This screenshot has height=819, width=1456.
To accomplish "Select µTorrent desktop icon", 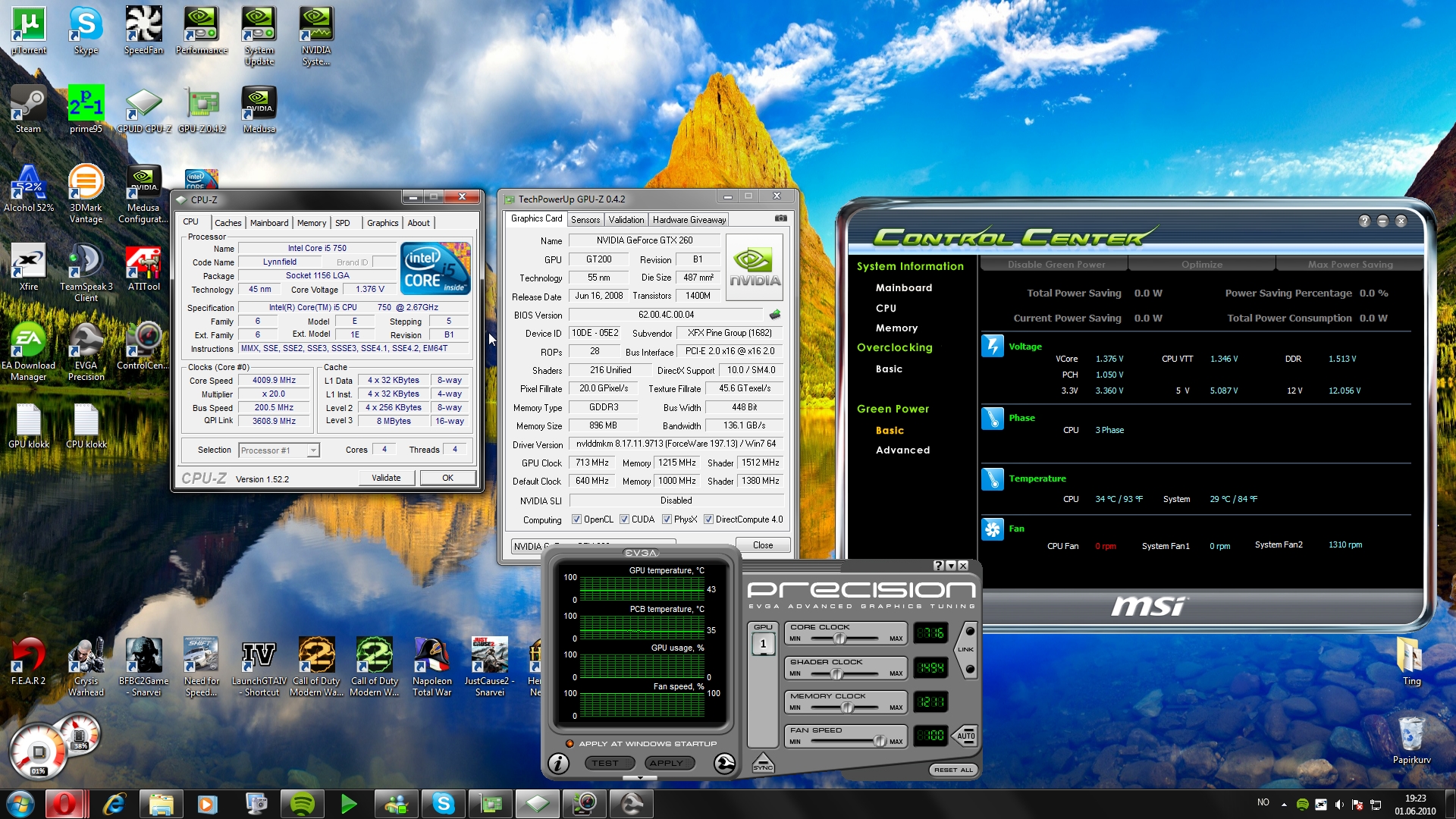I will click(29, 30).
